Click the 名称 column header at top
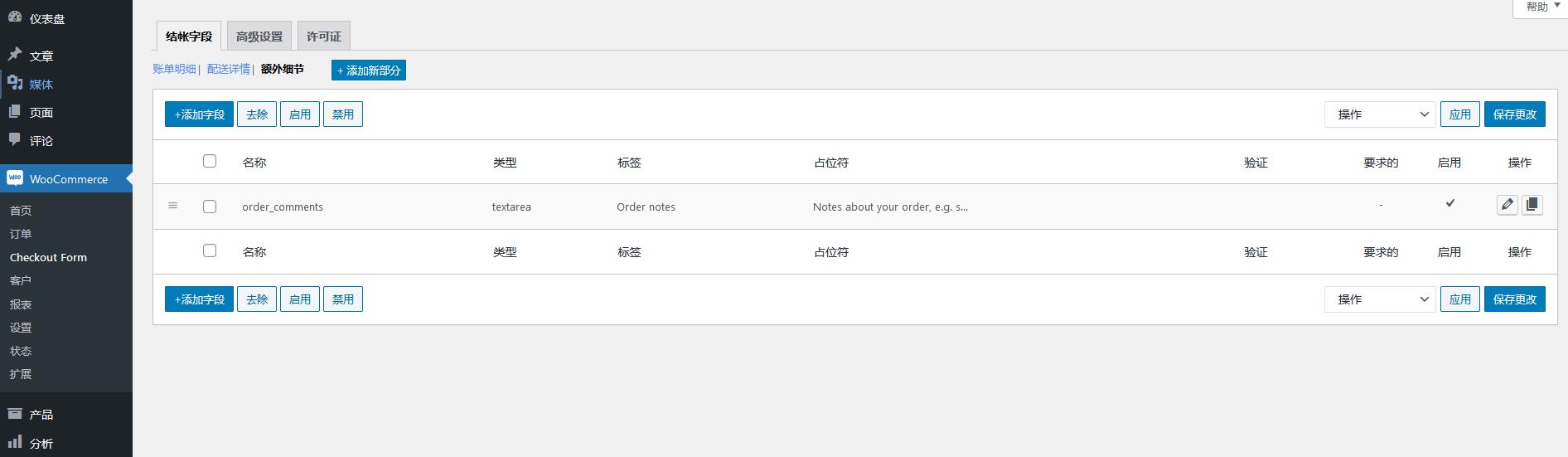Viewport: 1568px width, 457px height. [x=254, y=163]
